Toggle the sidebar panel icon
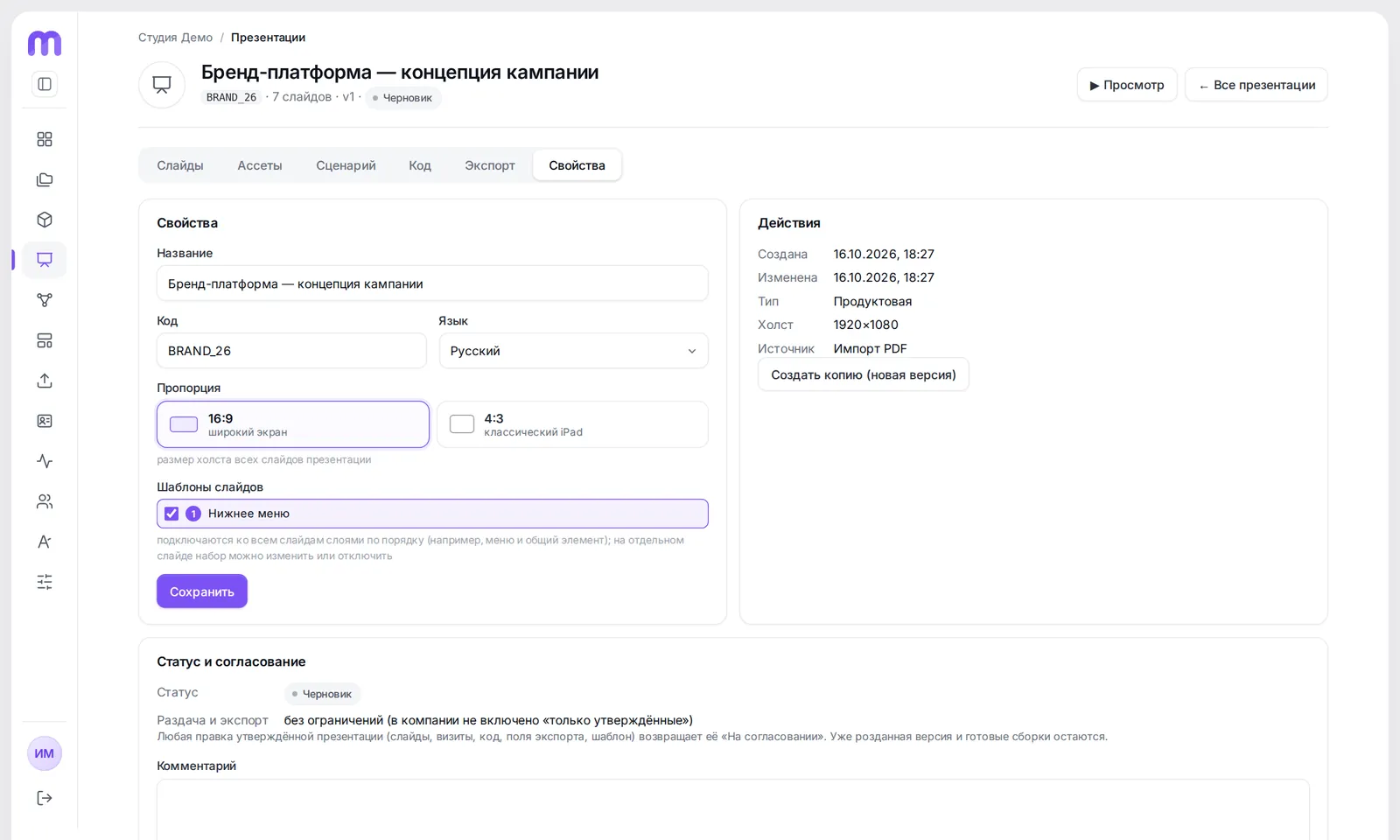 coord(45,84)
